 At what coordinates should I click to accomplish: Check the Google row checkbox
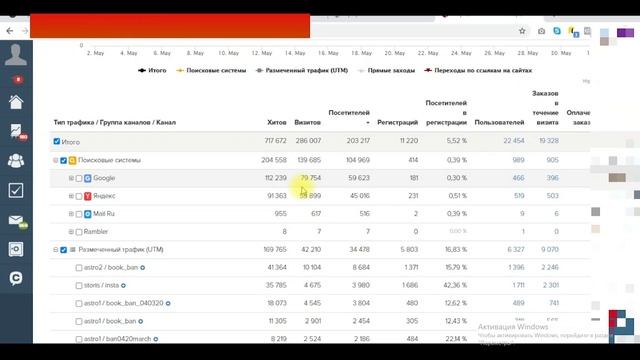(79, 178)
